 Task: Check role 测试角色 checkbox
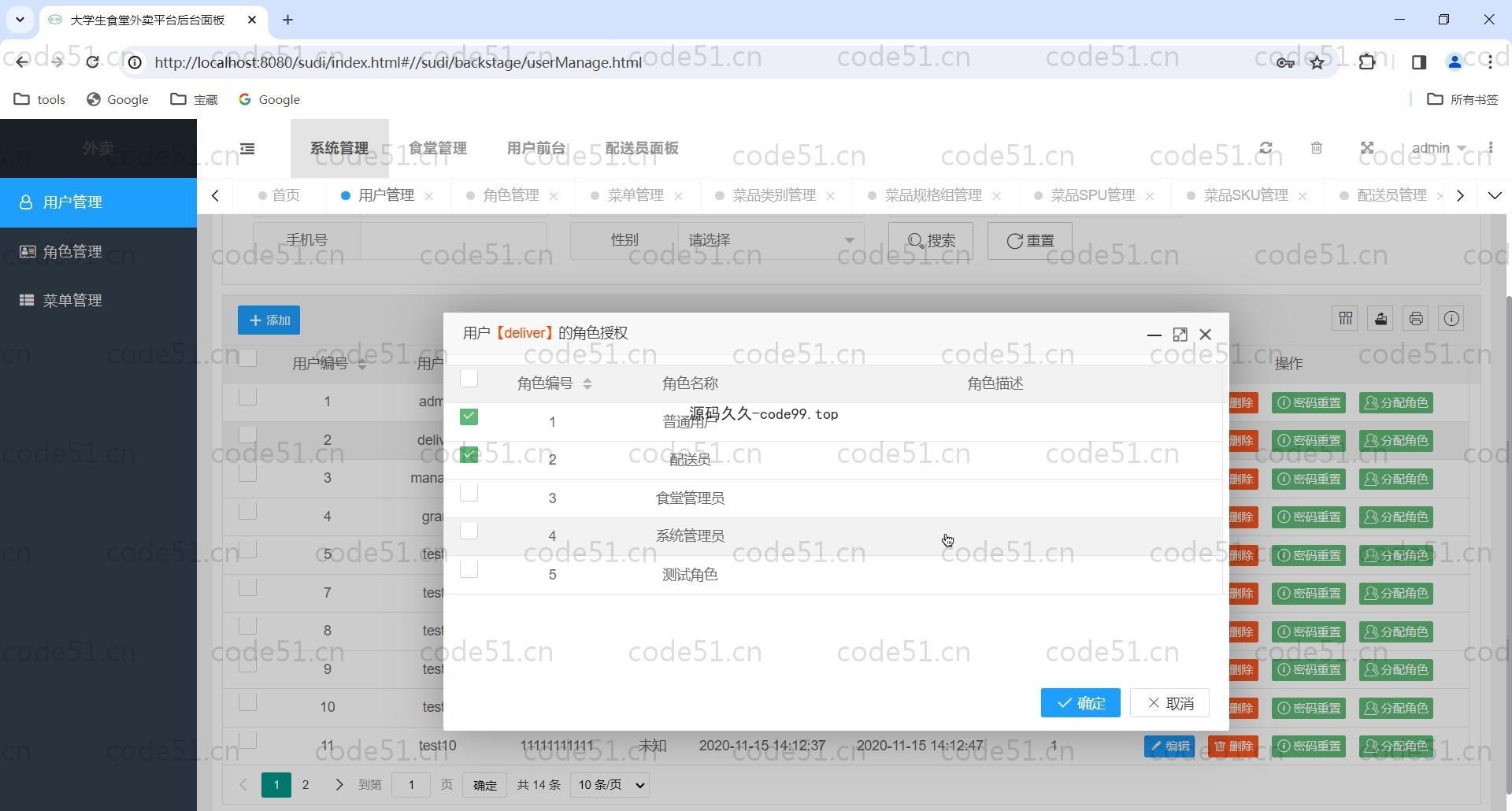click(469, 569)
